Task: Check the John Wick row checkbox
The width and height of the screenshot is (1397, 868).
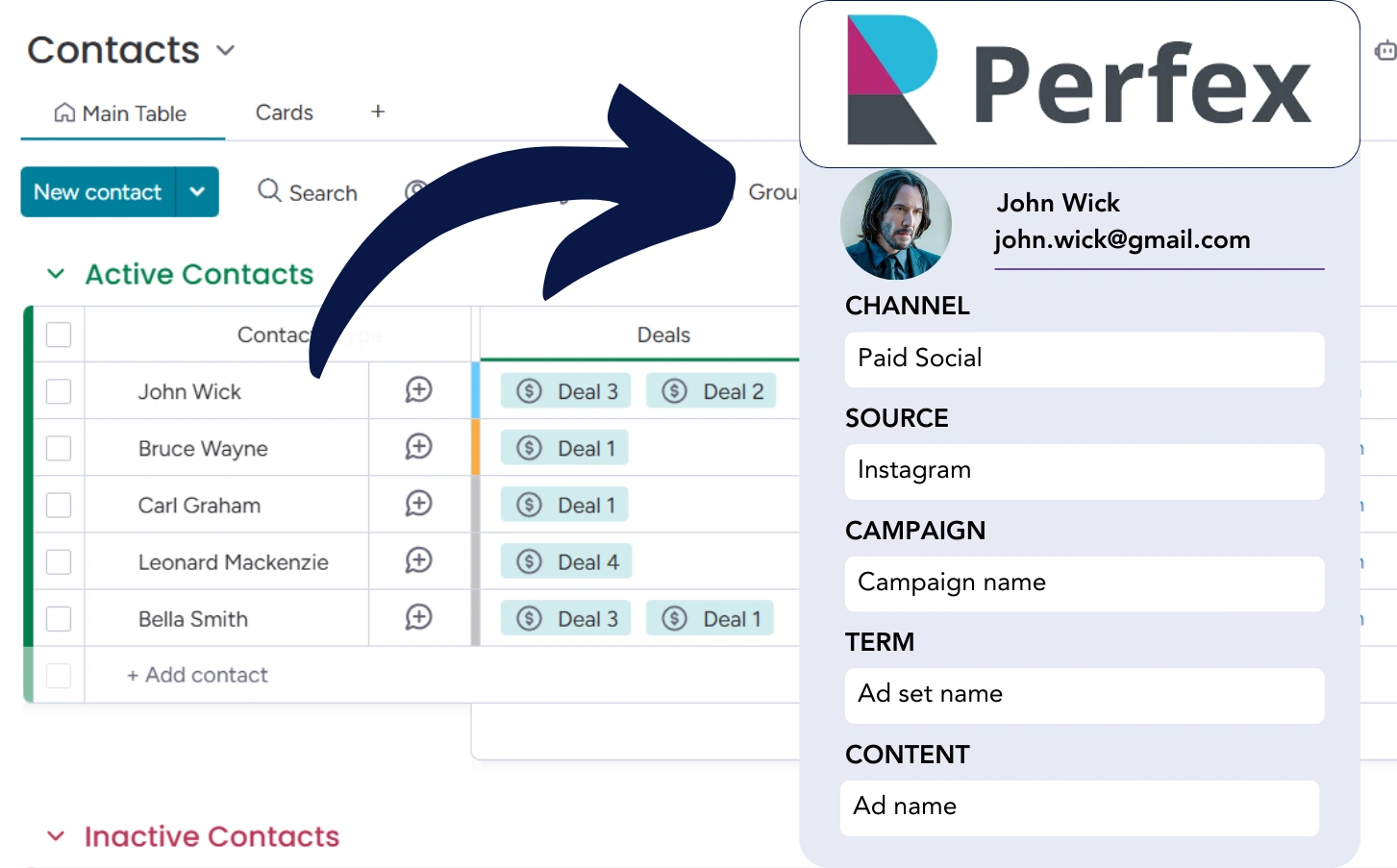Action: pos(59,391)
